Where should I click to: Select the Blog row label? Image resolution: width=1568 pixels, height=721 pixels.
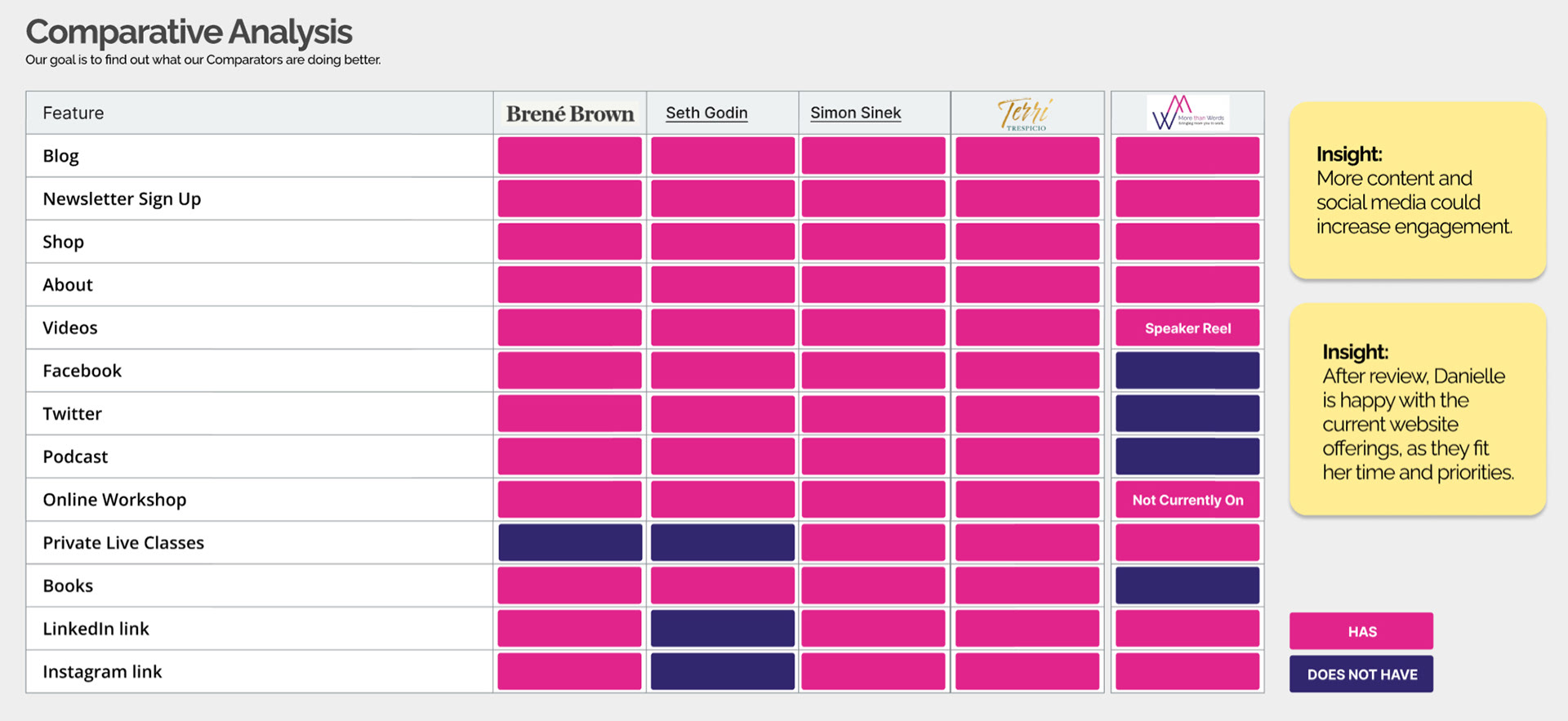tap(61, 156)
